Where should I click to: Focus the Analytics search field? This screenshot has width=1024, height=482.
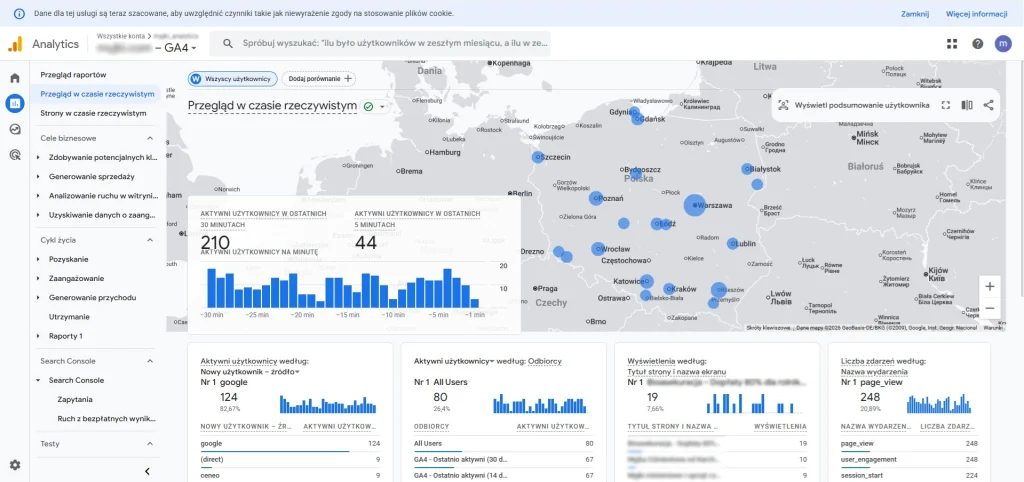tap(380, 44)
